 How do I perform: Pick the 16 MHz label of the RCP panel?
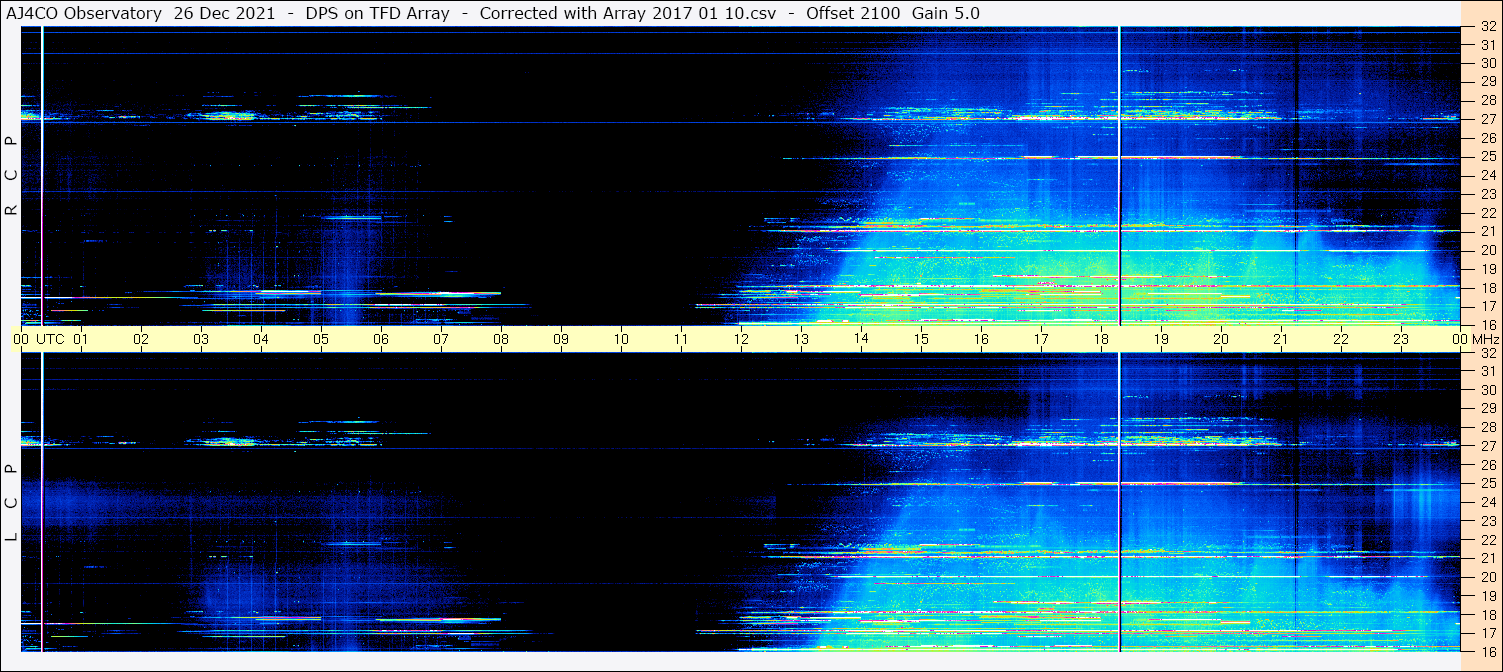click(x=1487, y=324)
